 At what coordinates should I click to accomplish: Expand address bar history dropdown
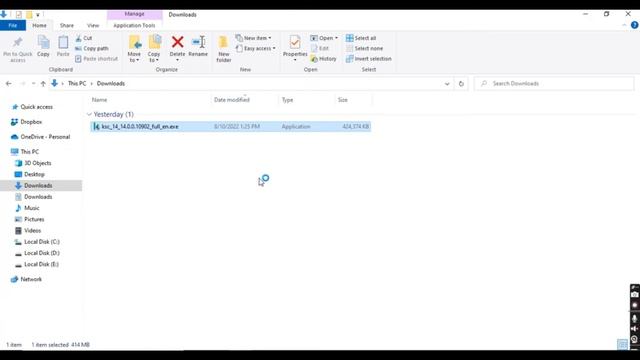point(447,84)
